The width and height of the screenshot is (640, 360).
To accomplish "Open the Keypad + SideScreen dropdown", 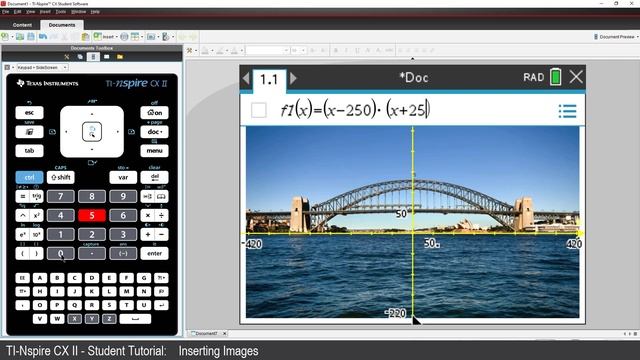I will (x=42, y=67).
